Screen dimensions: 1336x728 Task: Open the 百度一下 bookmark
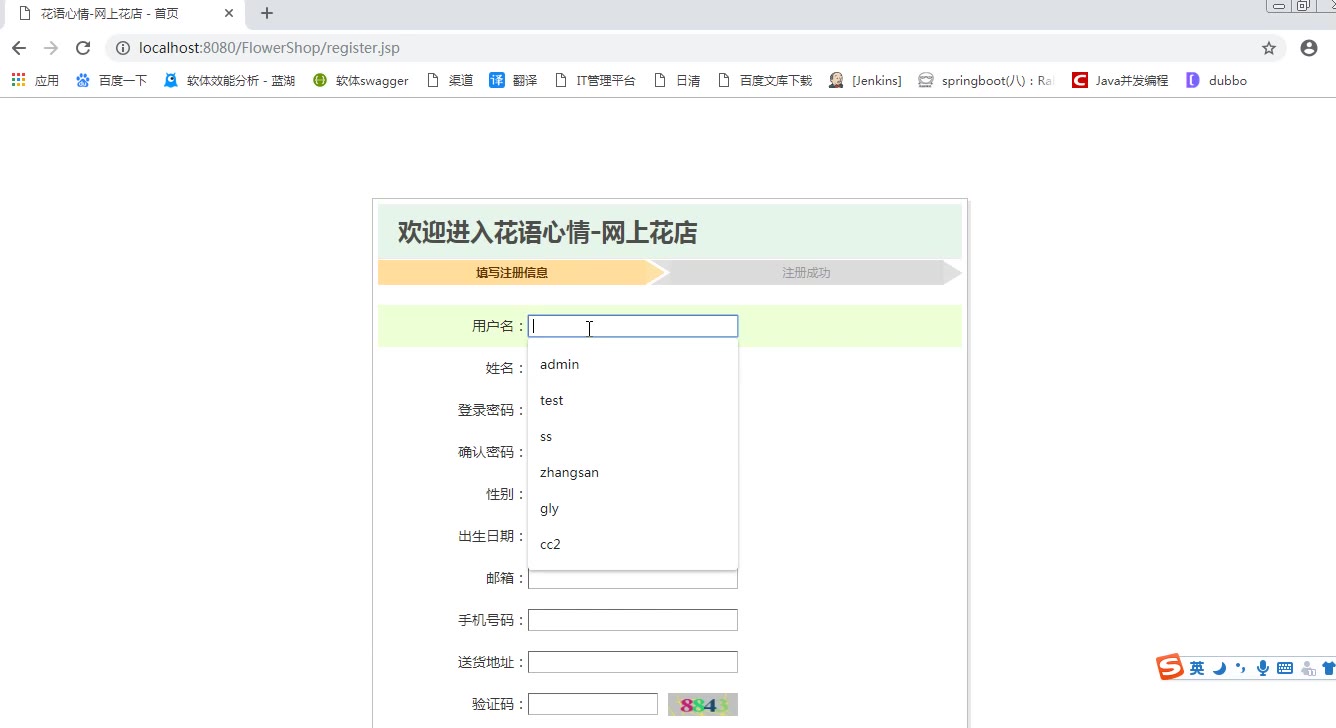[x=111, y=80]
